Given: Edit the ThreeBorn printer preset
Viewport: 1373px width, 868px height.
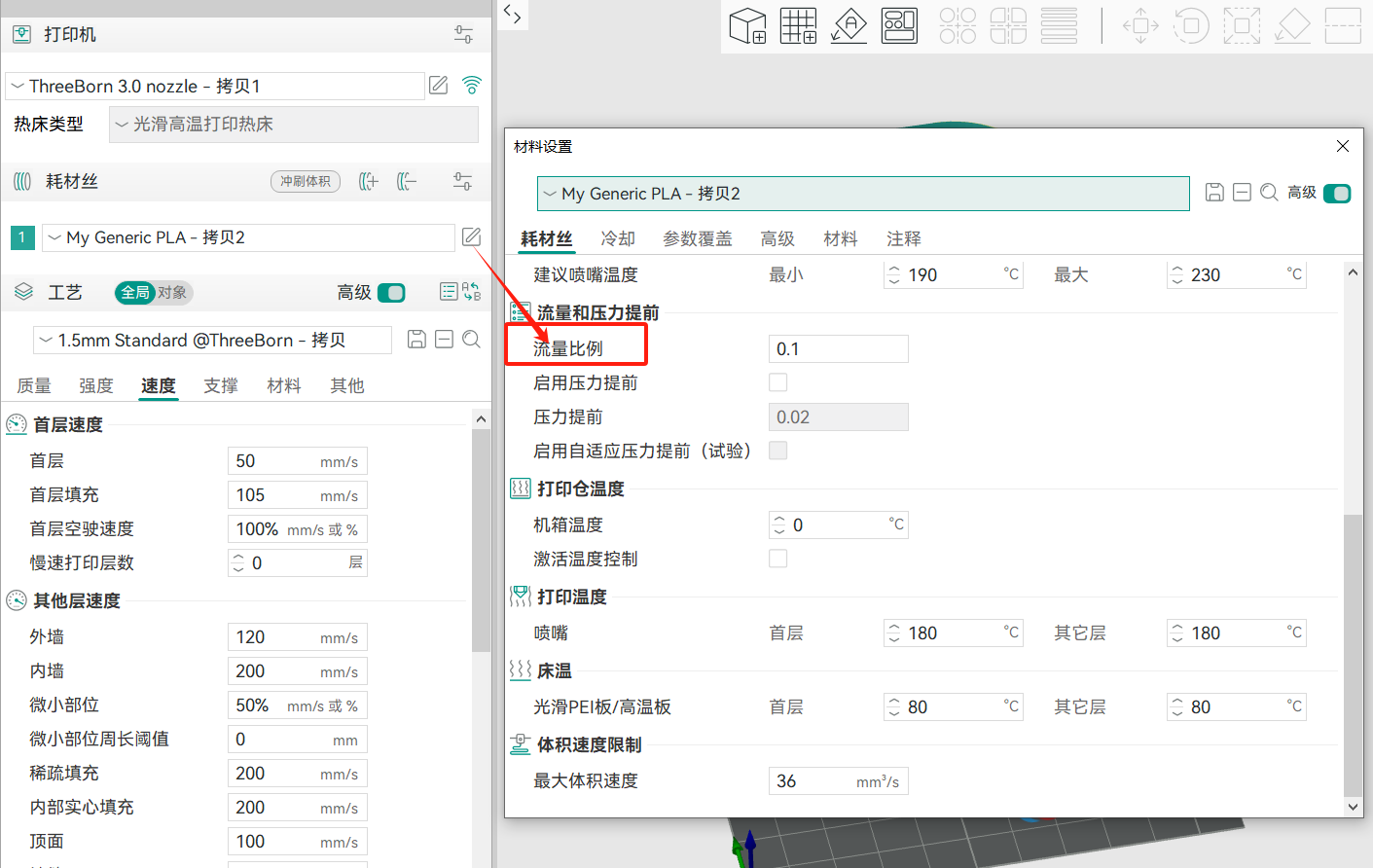Looking at the screenshot, I should click(439, 86).
